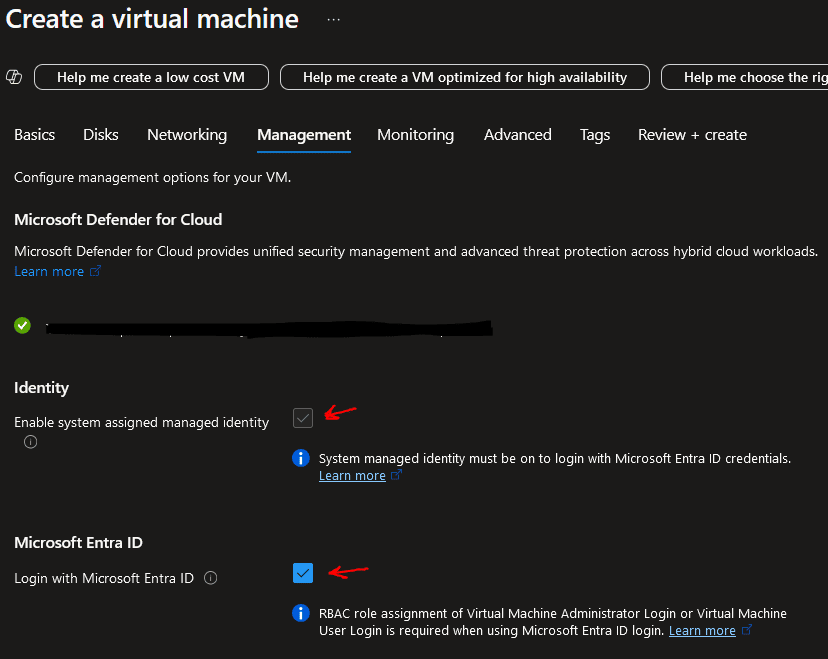The width and height of the screenshot is (828, 659).
Task: Toggle Enable system assigned managed identity checkbox
Action: tap(303, 418)
